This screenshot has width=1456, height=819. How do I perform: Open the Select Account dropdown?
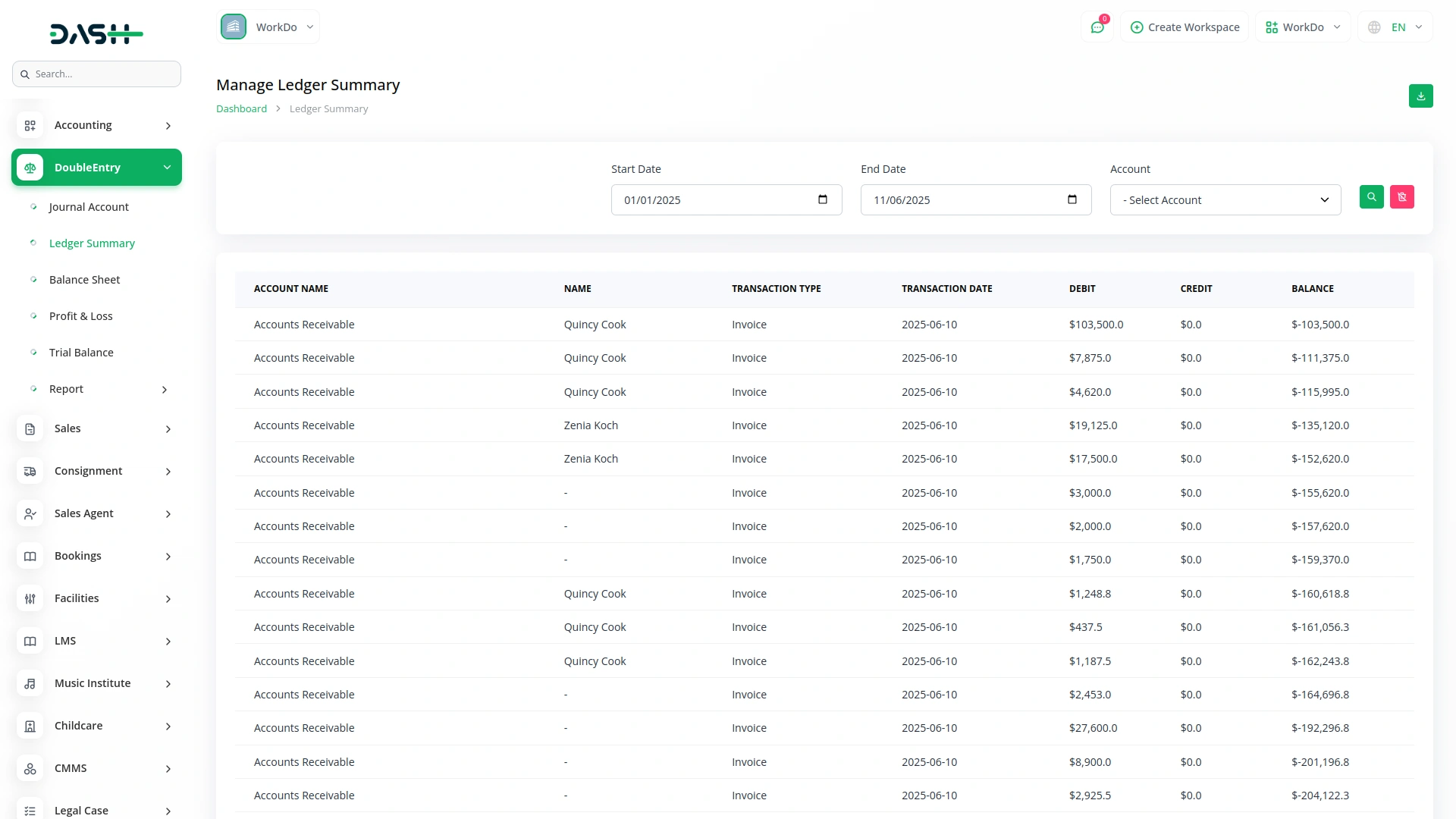1225,200
